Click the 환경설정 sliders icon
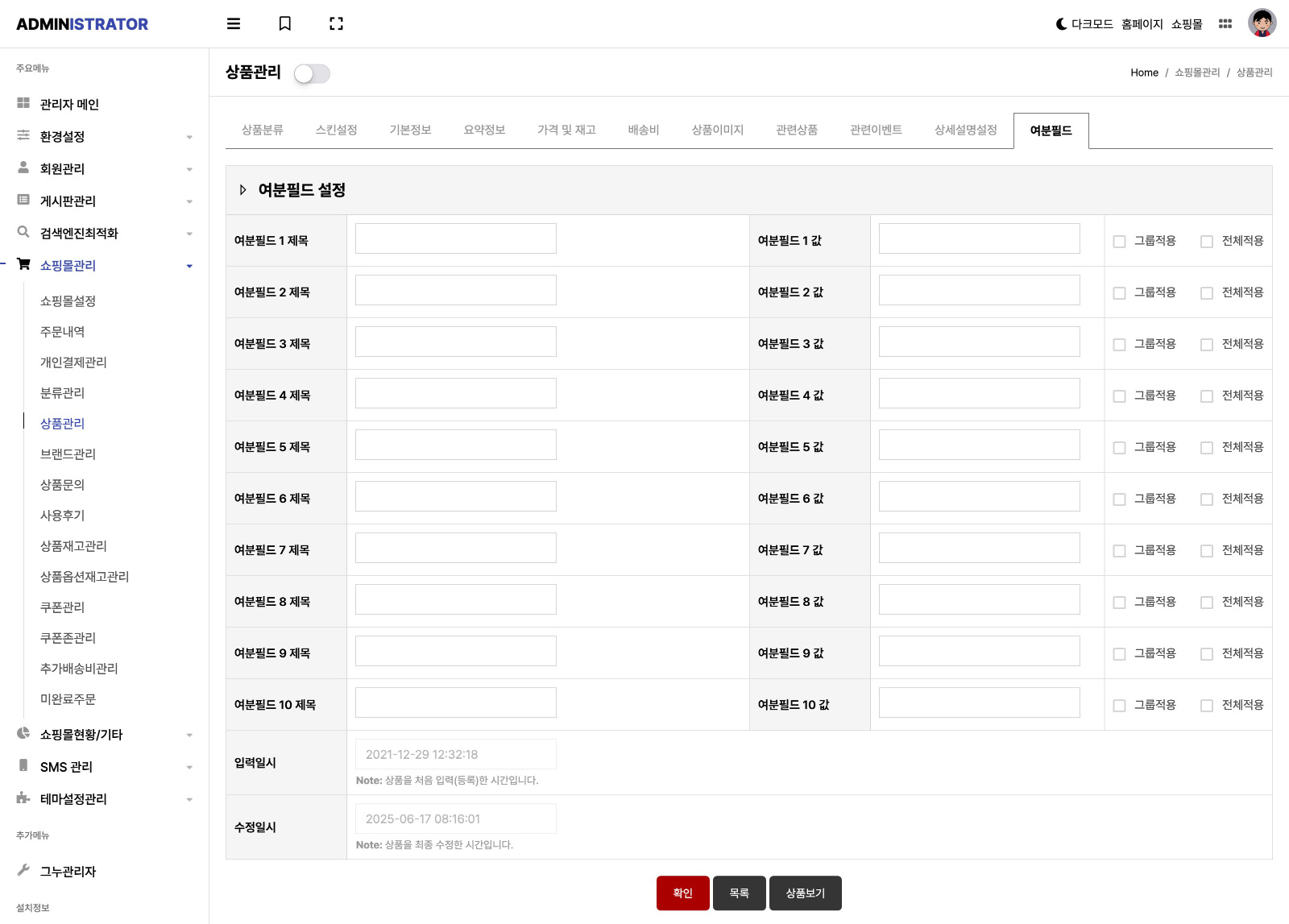Screen dimensions: 1289x924 pos(23,135)
